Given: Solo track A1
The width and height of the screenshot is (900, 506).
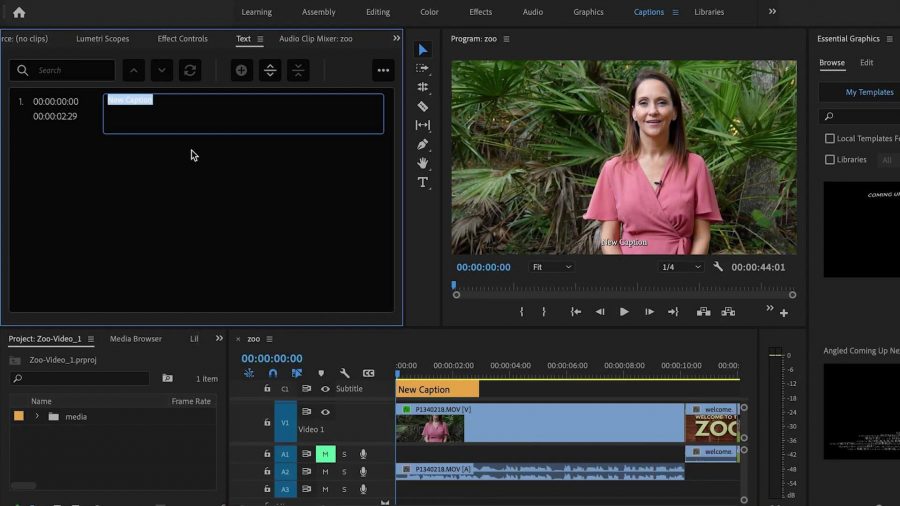Looking at the screenshot, I should click(x=344, y=454).
